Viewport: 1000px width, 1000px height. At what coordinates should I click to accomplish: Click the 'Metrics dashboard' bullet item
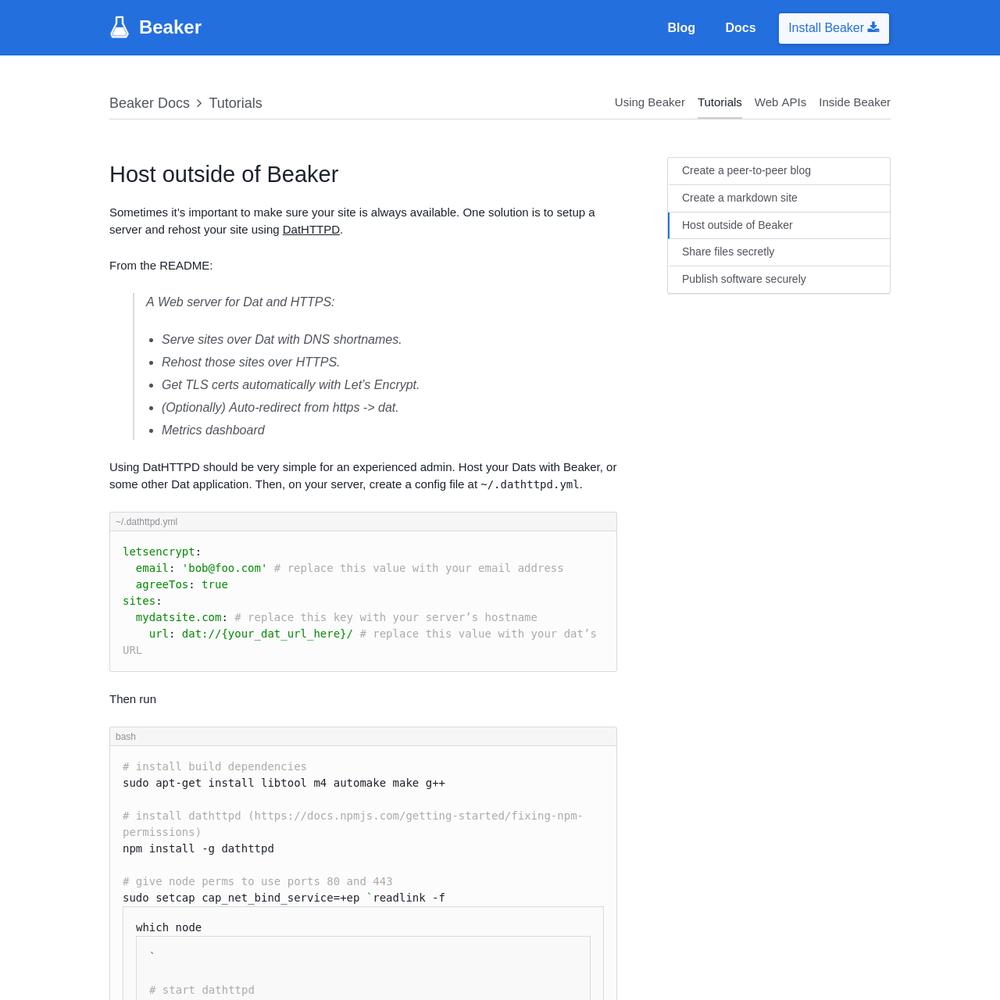[x=213, y=430]
